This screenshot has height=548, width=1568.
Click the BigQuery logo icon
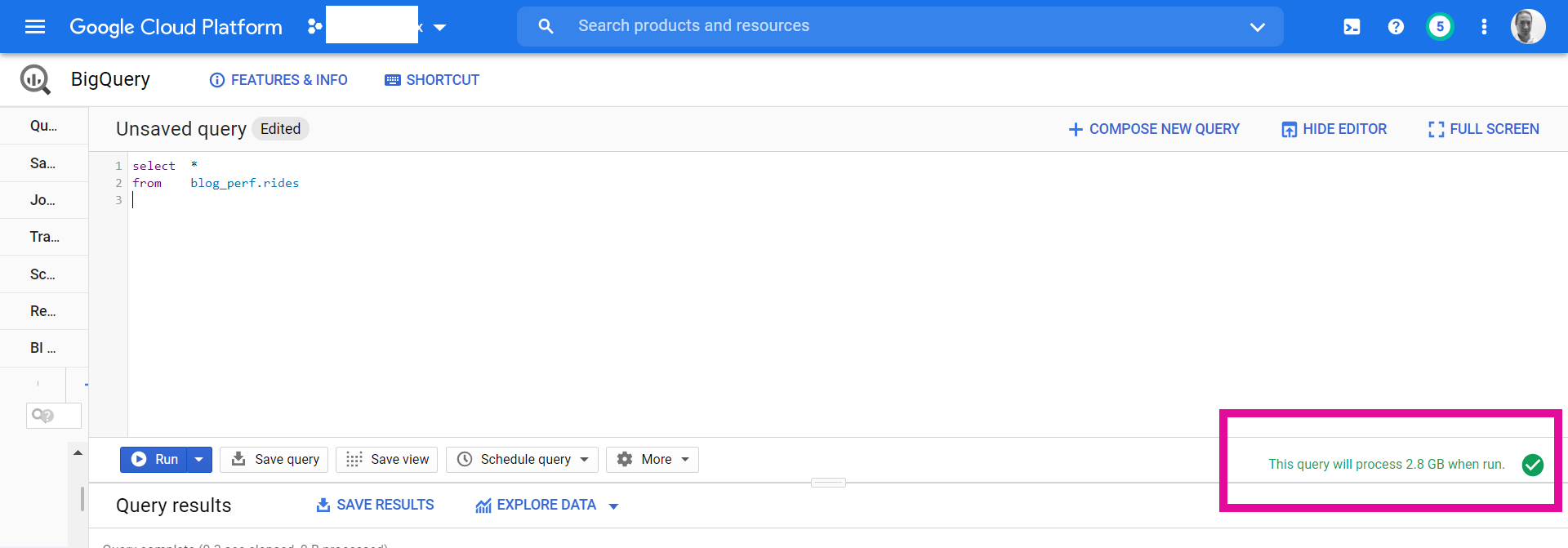click(35, 79)
